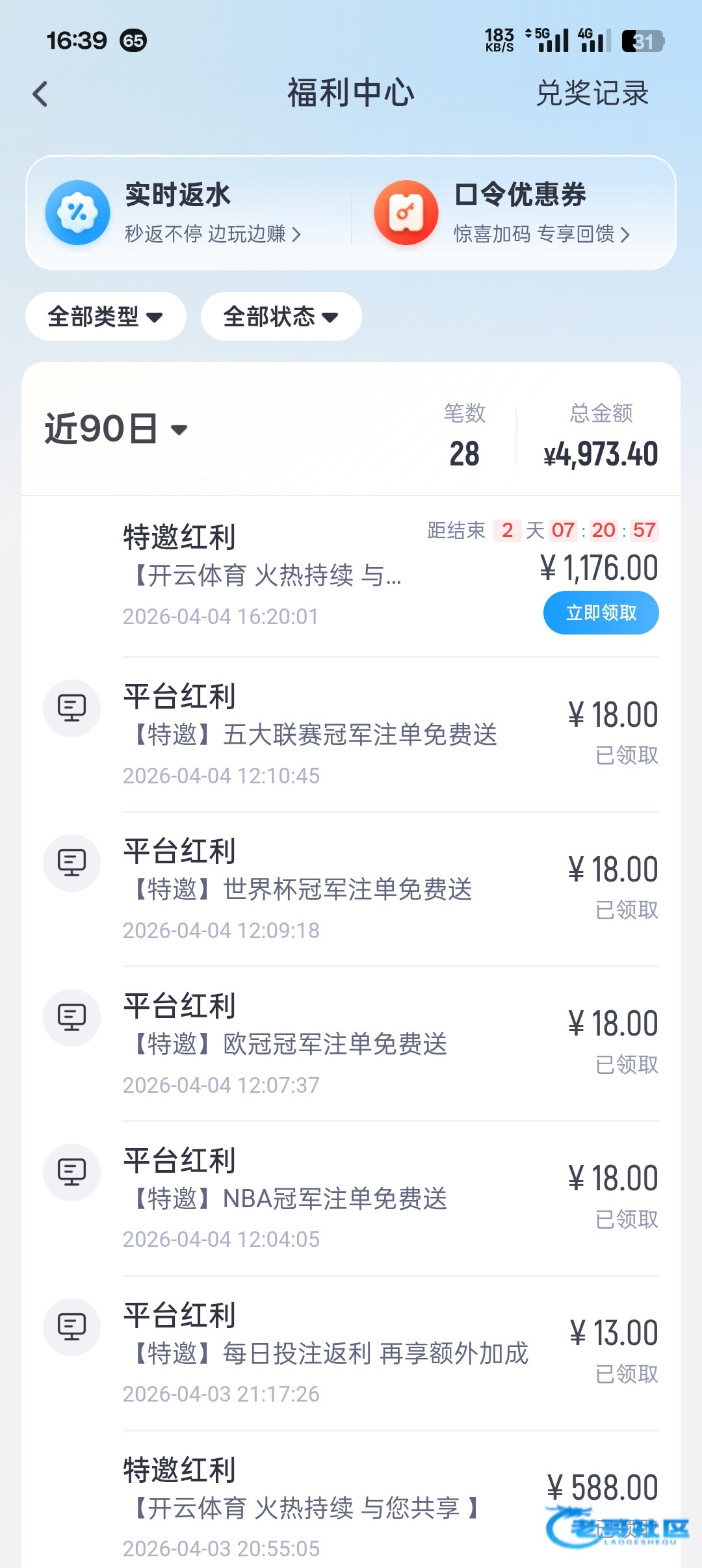Image resolution: width=702 pixels, height=1568 pixels.
Task: Open 兑奖记录 redemption records
Action: point(592,94)
